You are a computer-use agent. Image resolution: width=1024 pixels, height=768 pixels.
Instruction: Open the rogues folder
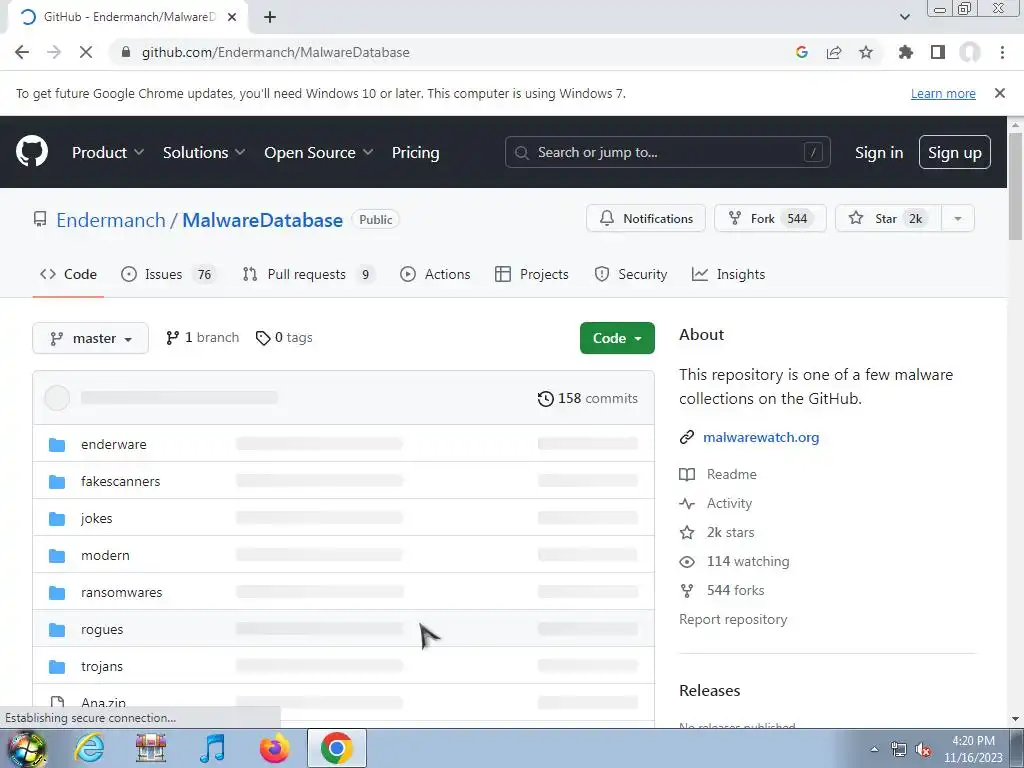coord(102,630)
